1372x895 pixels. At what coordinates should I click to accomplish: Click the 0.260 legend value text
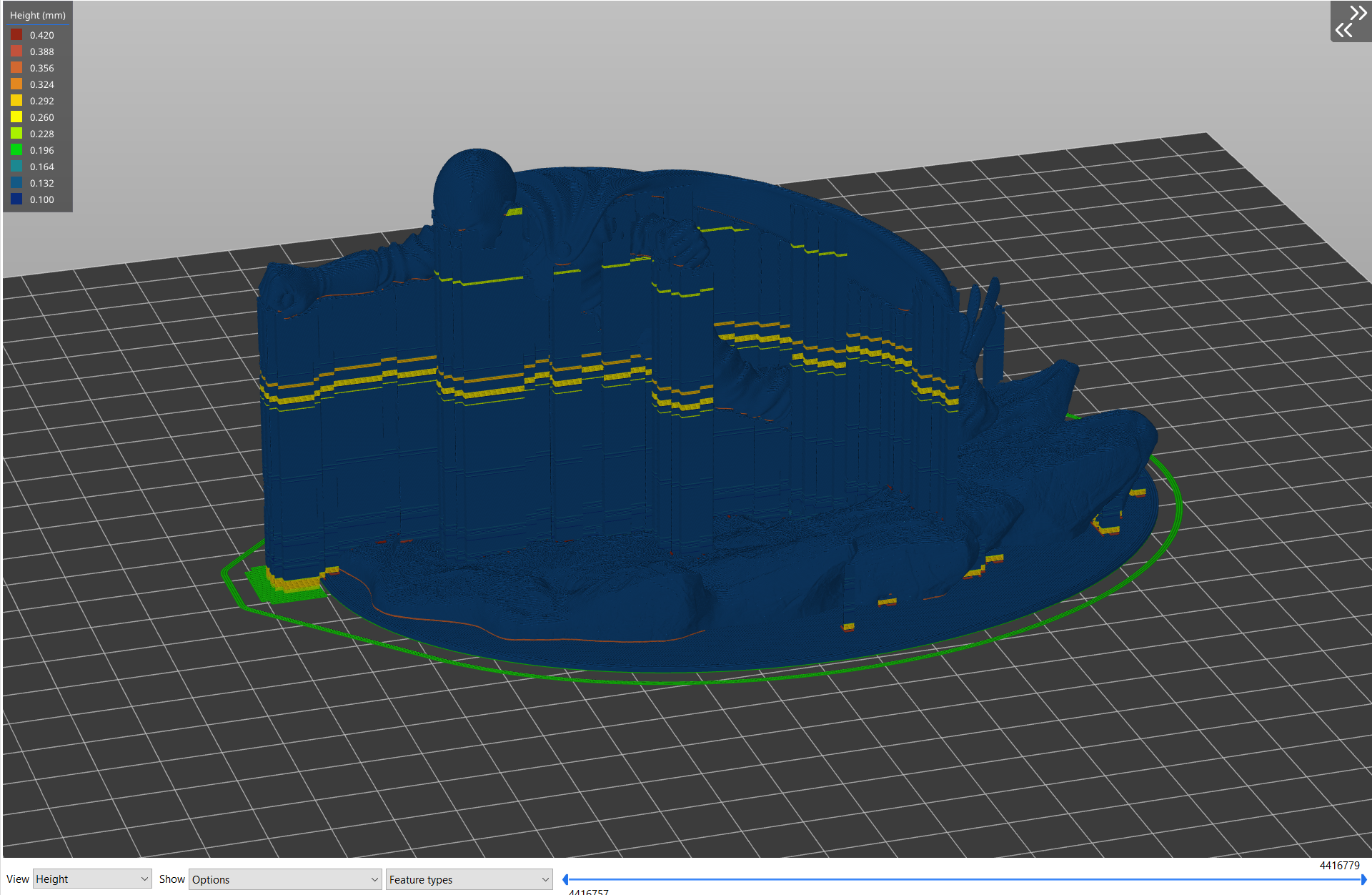click(x=42, y=117)
